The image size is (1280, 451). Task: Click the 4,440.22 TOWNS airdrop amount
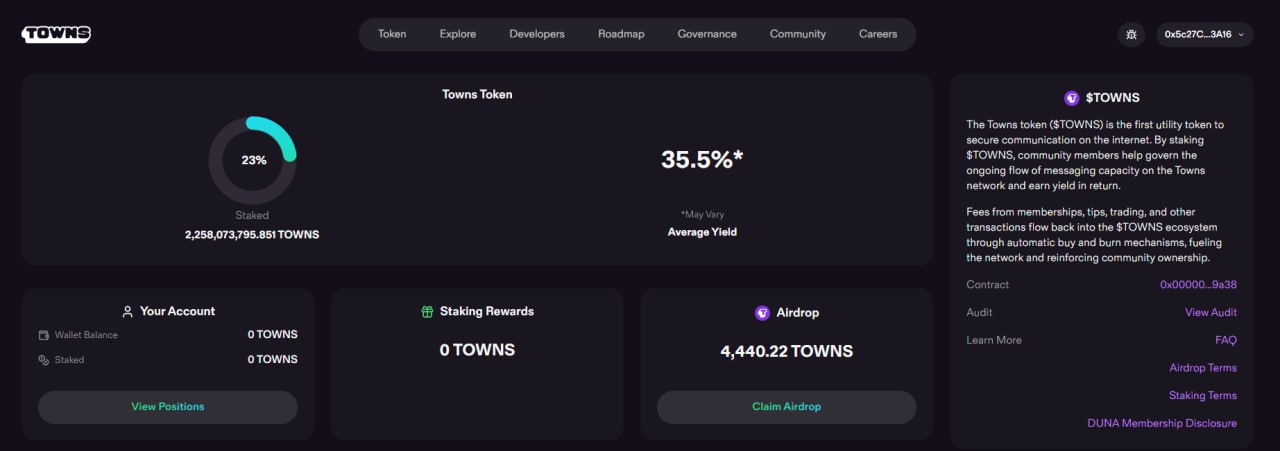[787, 351]
